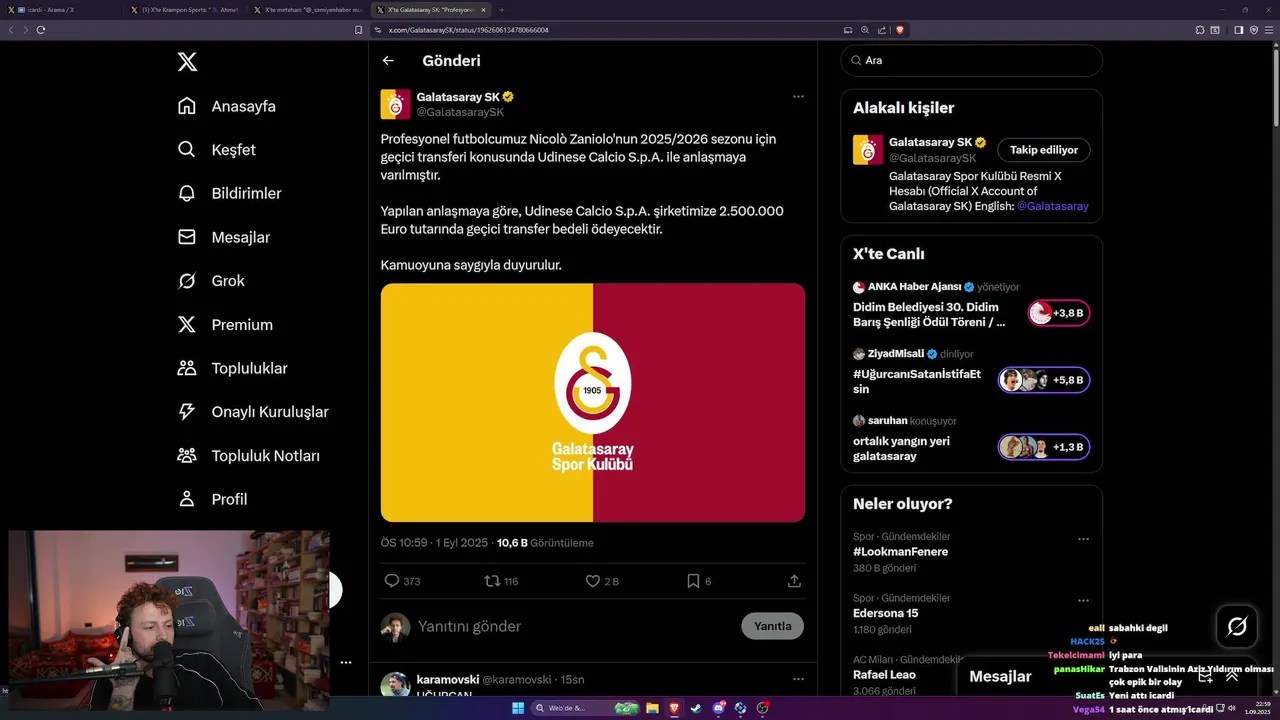1280x720 pixels.
Task: Open Anasayfa from the sidebar
Action: [226, 106]
